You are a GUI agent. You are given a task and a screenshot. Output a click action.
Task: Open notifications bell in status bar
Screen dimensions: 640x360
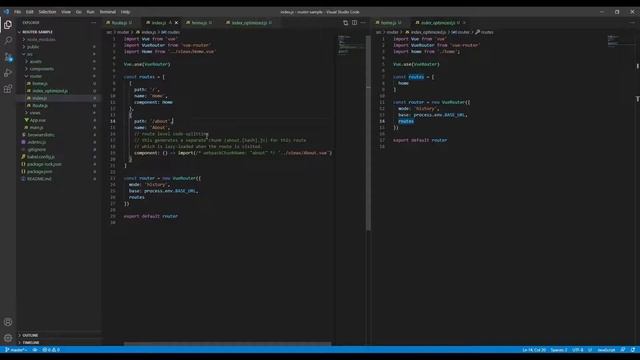pos(633,350)
